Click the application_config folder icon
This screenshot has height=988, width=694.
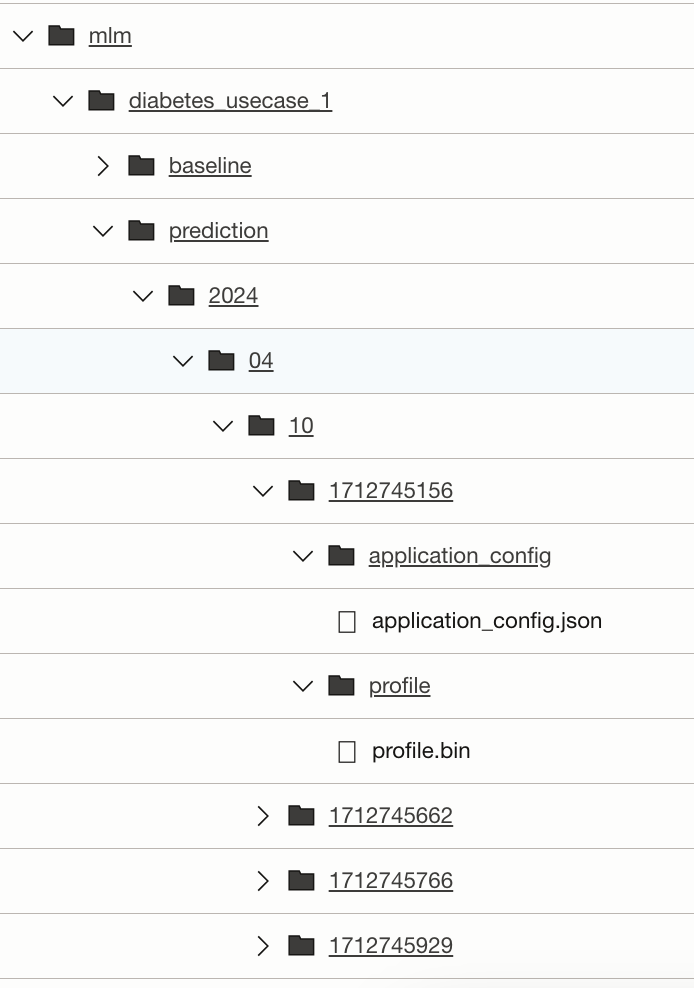click(x=341, y=555)
